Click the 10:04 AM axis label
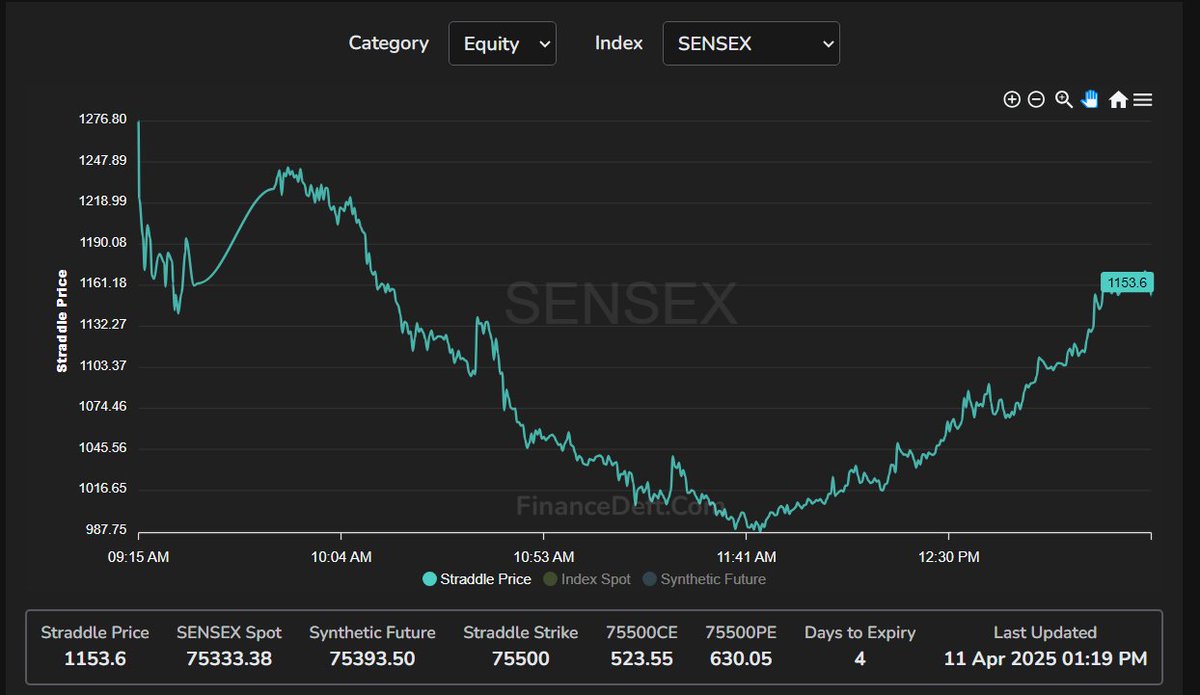 [341, 557]
